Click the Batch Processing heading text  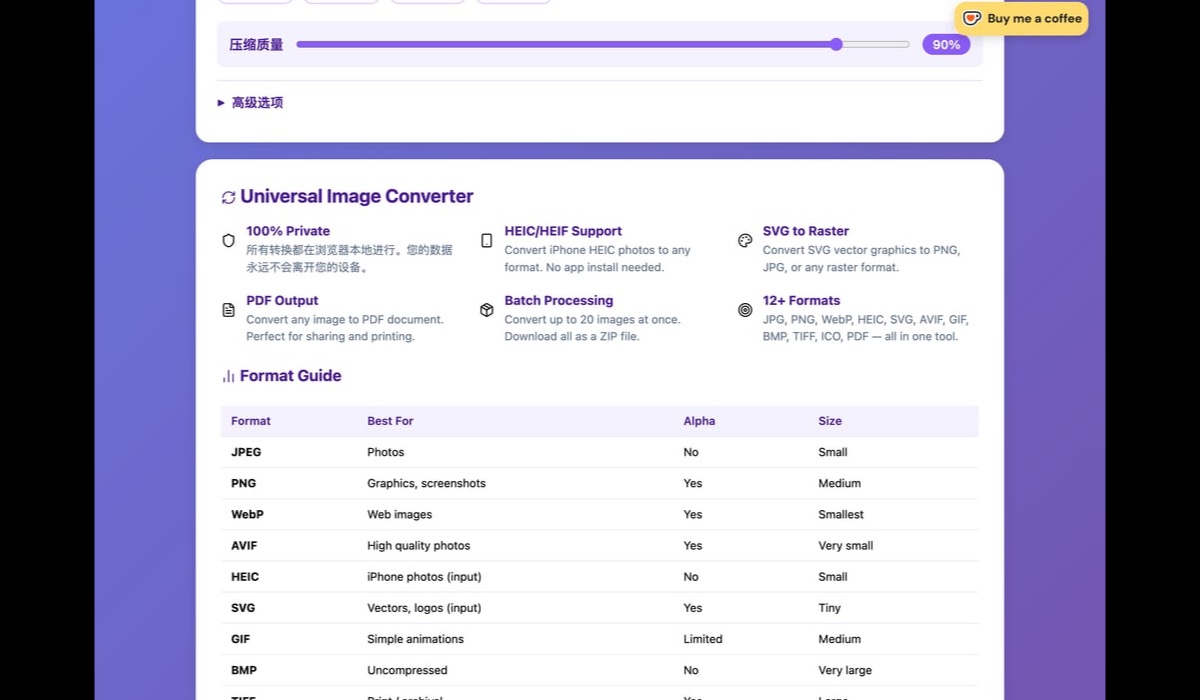[x=558, y=300]
